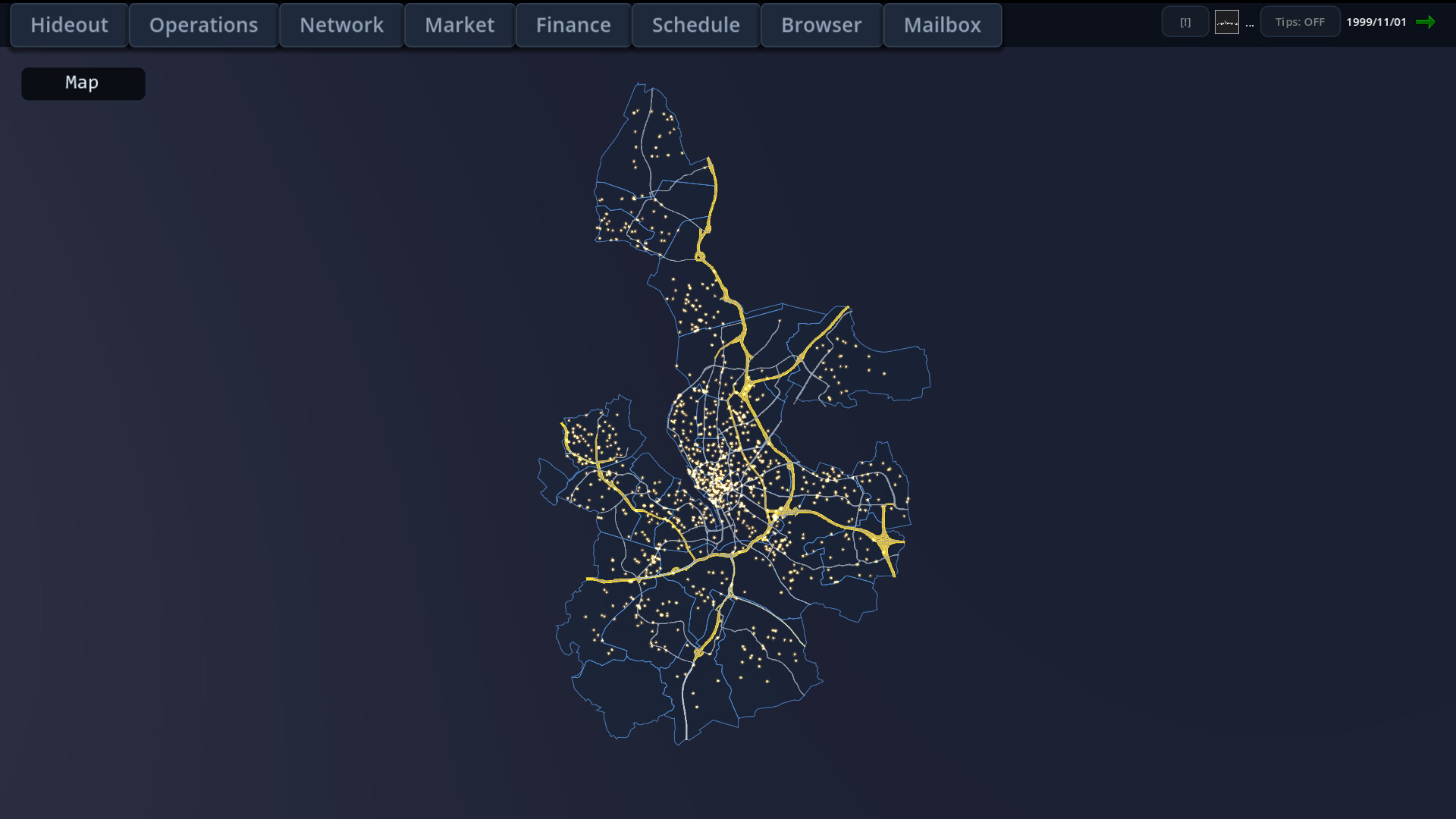1456x819 pixels.
Task: Open the Finance tab
Action: click(573, 25)
